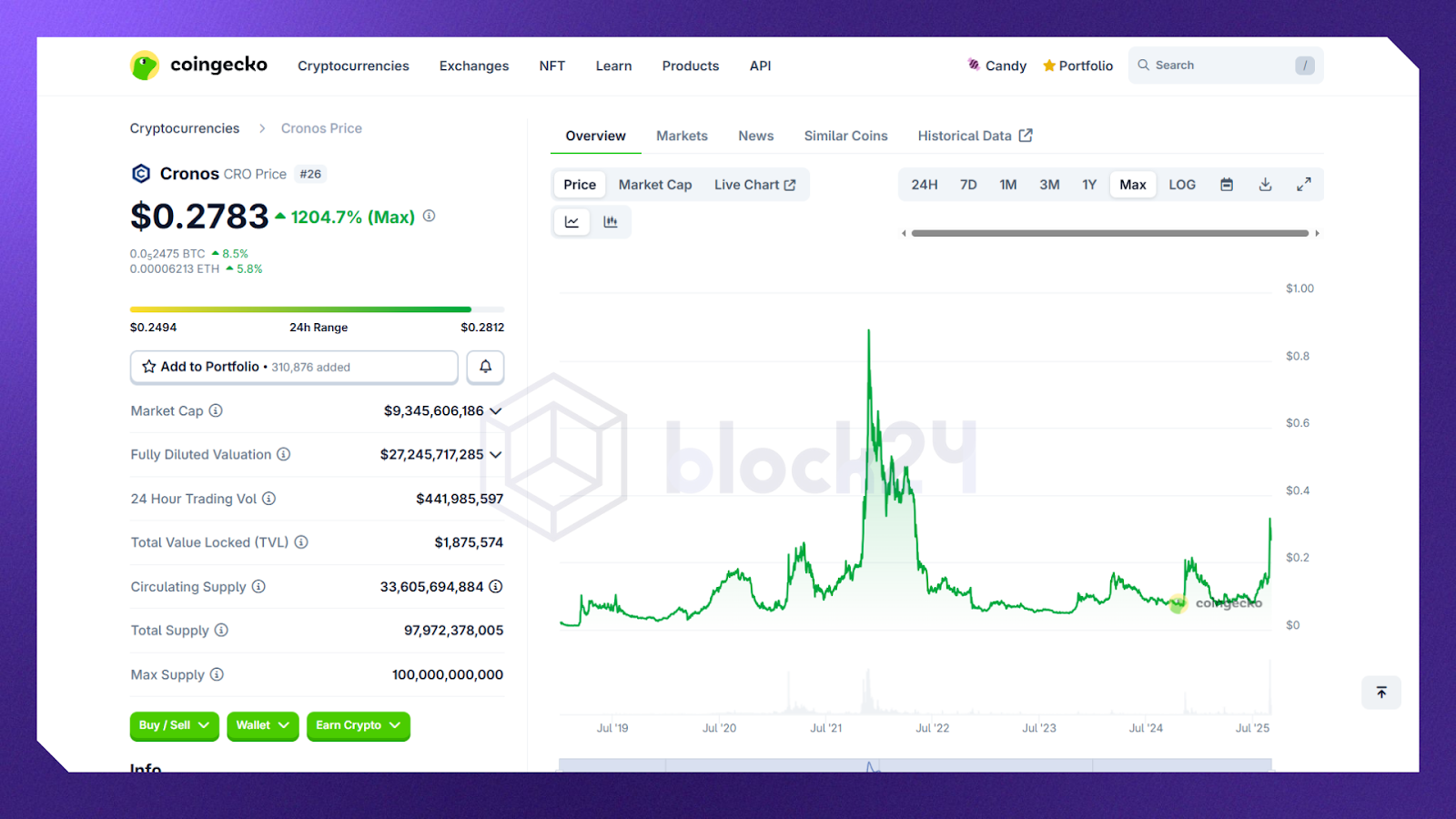1456x819 pixels.
Task: Open the Wallet dropdown
Action: click(x=263, y=725)
